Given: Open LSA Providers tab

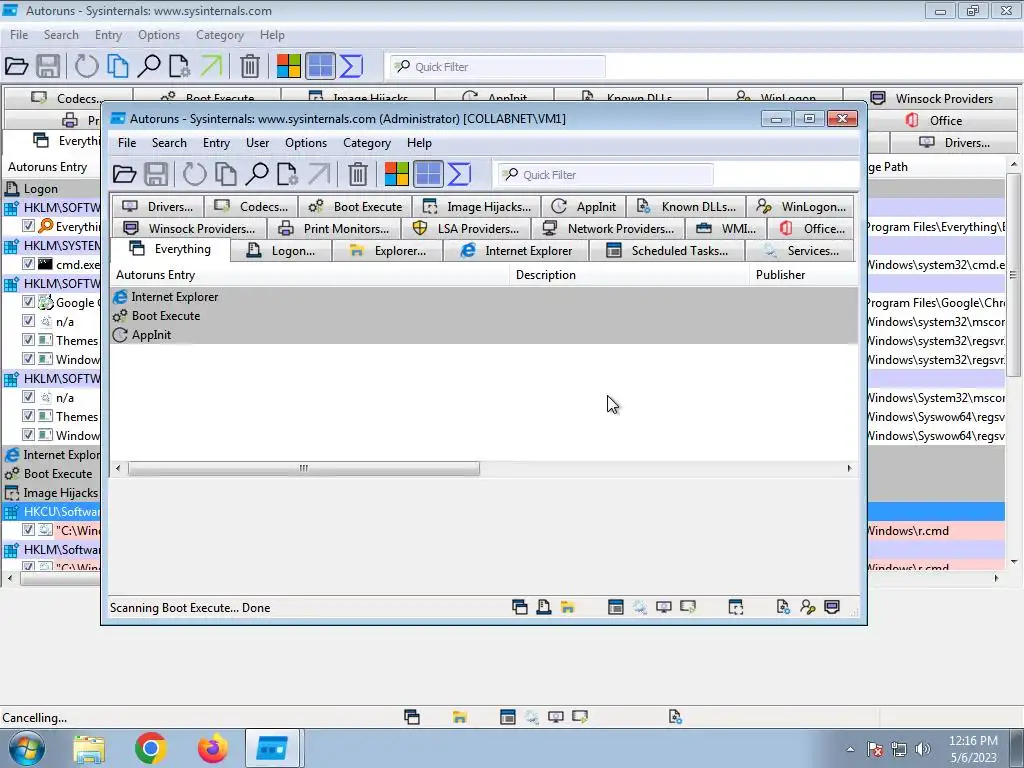Looking at the screenshot, I should (x=466, y=229).
